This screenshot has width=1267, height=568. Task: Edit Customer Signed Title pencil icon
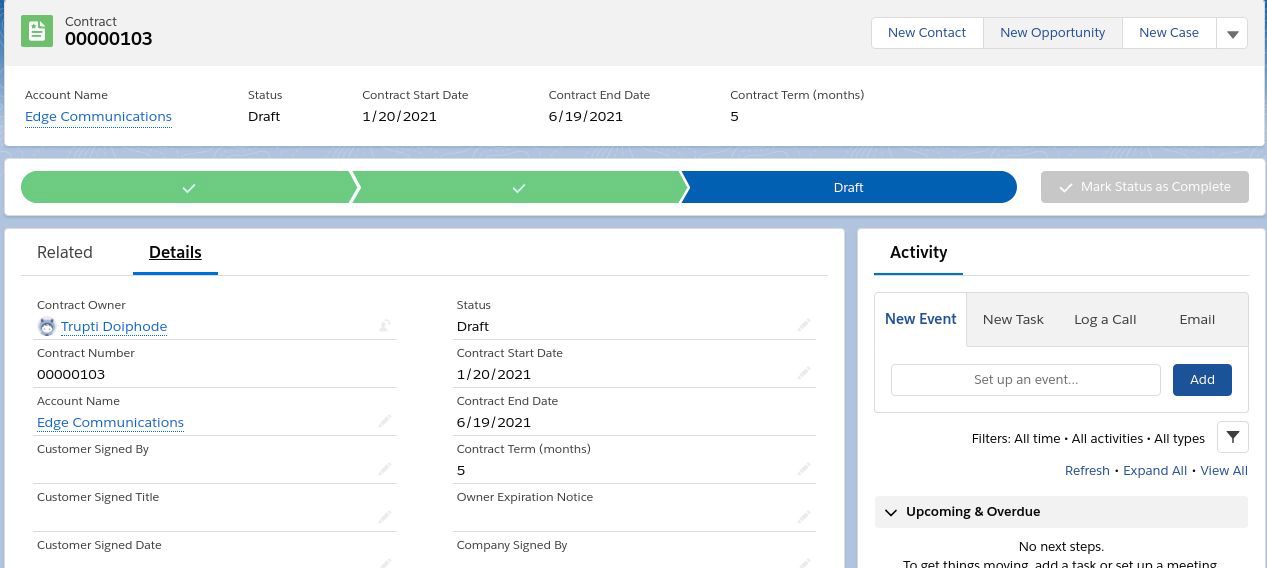384,517
